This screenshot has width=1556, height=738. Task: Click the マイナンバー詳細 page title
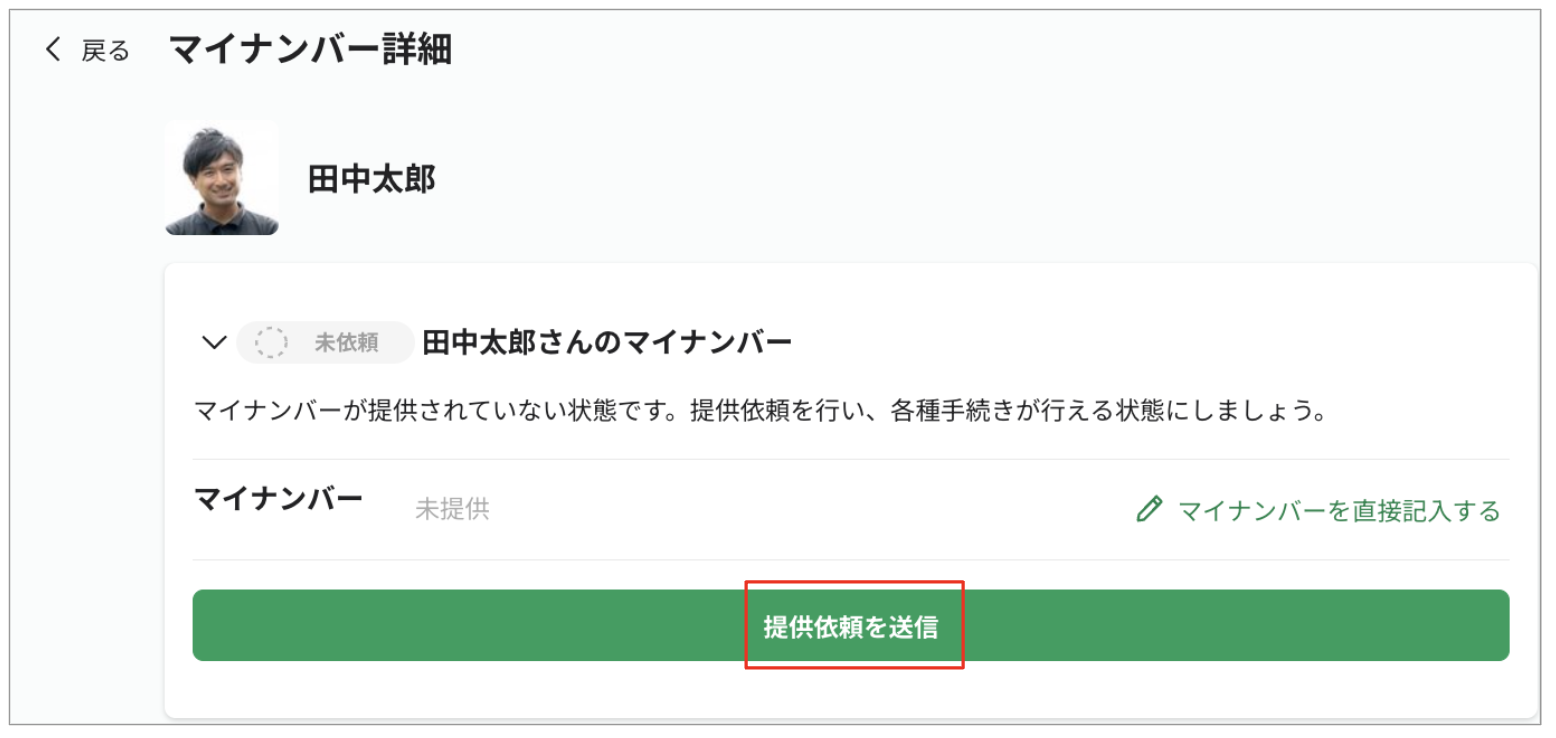tap(310, 49)
